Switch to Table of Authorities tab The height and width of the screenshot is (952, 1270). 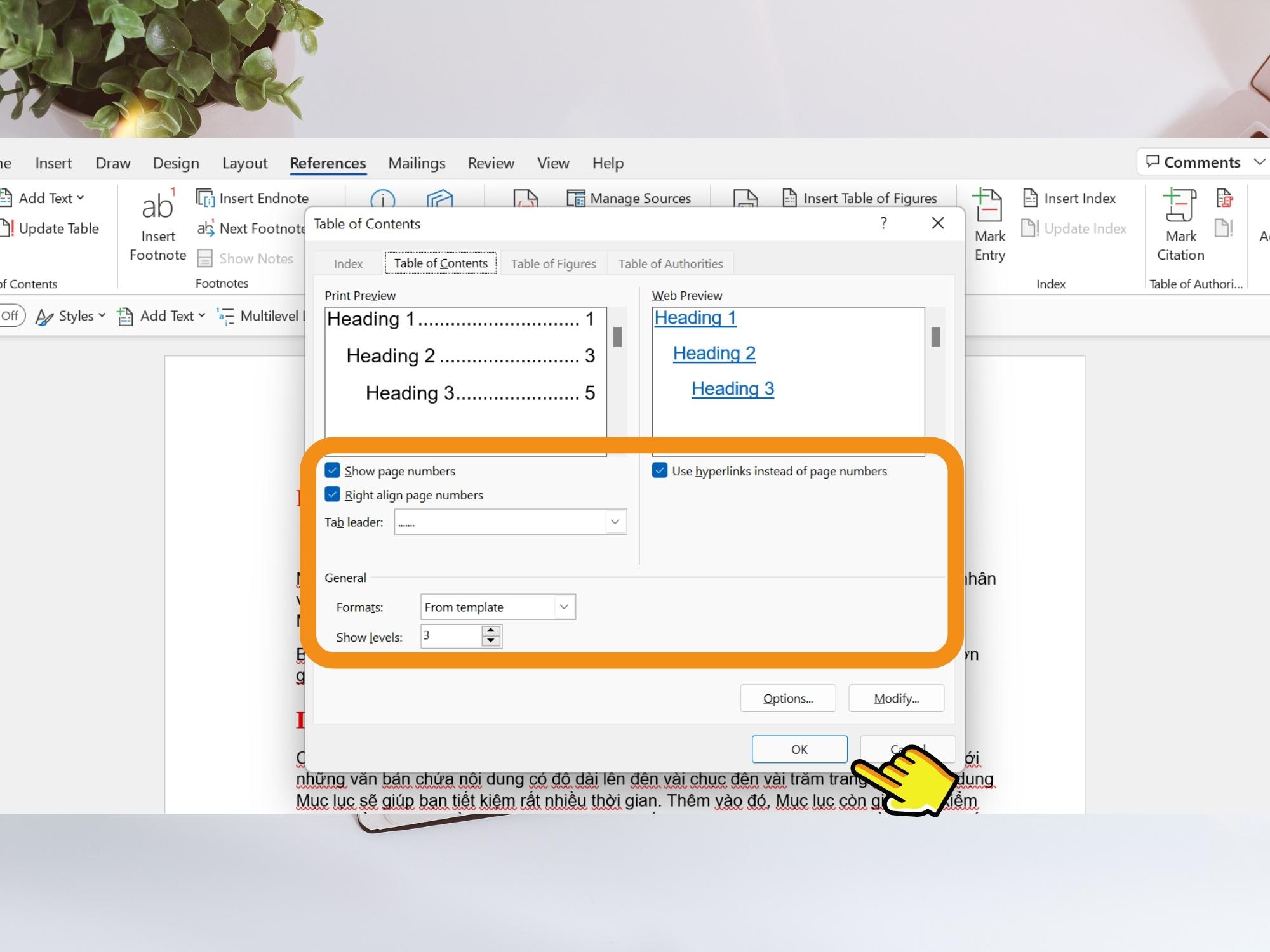point(671,263)
